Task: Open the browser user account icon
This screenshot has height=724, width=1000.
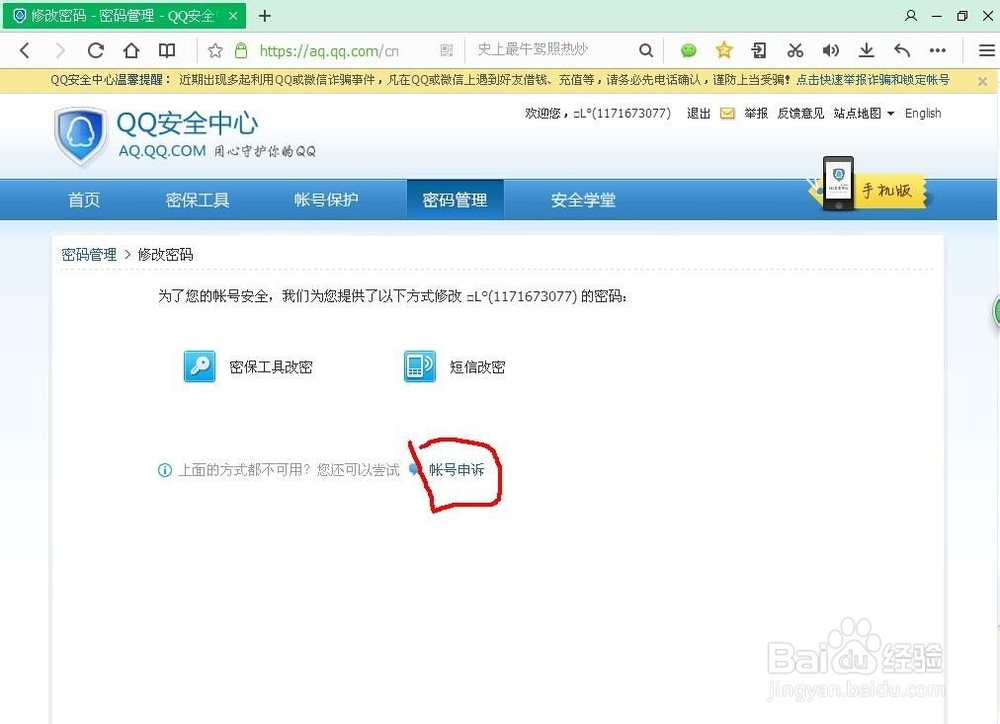Action: 911,15
